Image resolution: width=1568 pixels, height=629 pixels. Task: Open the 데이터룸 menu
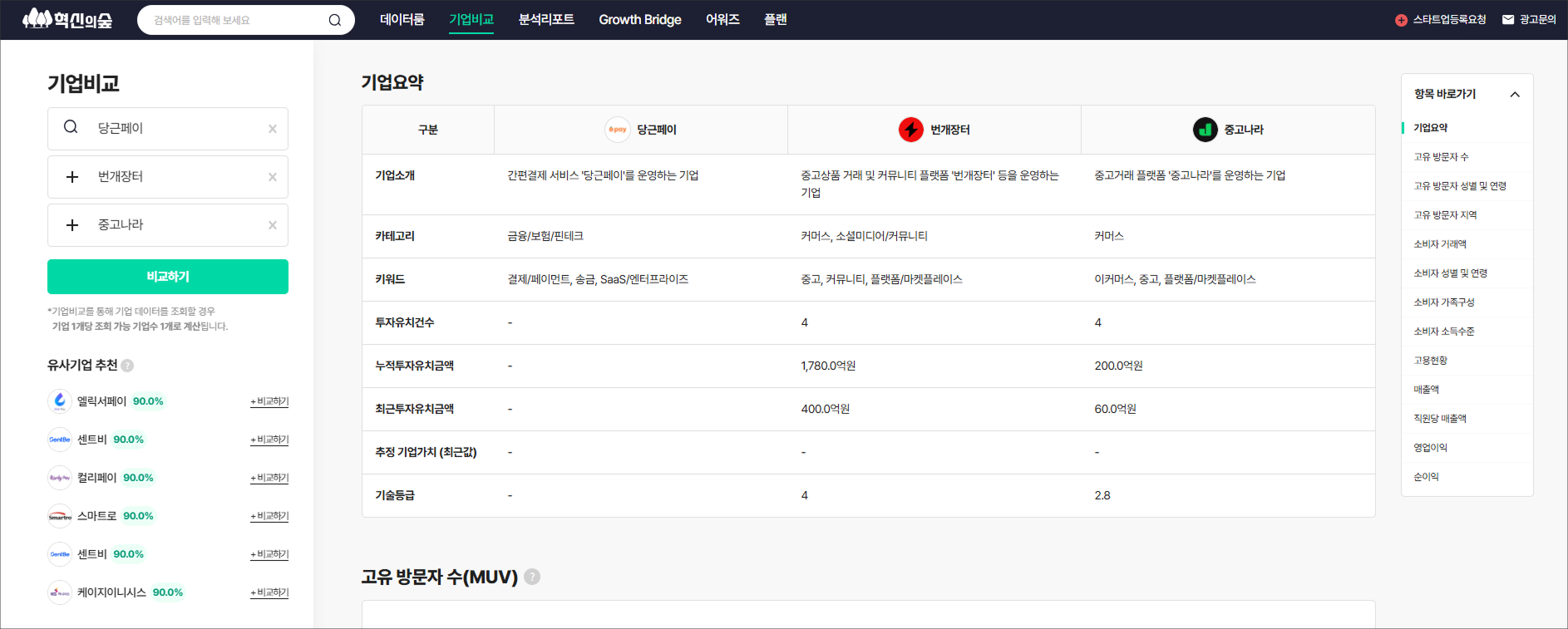402,20
